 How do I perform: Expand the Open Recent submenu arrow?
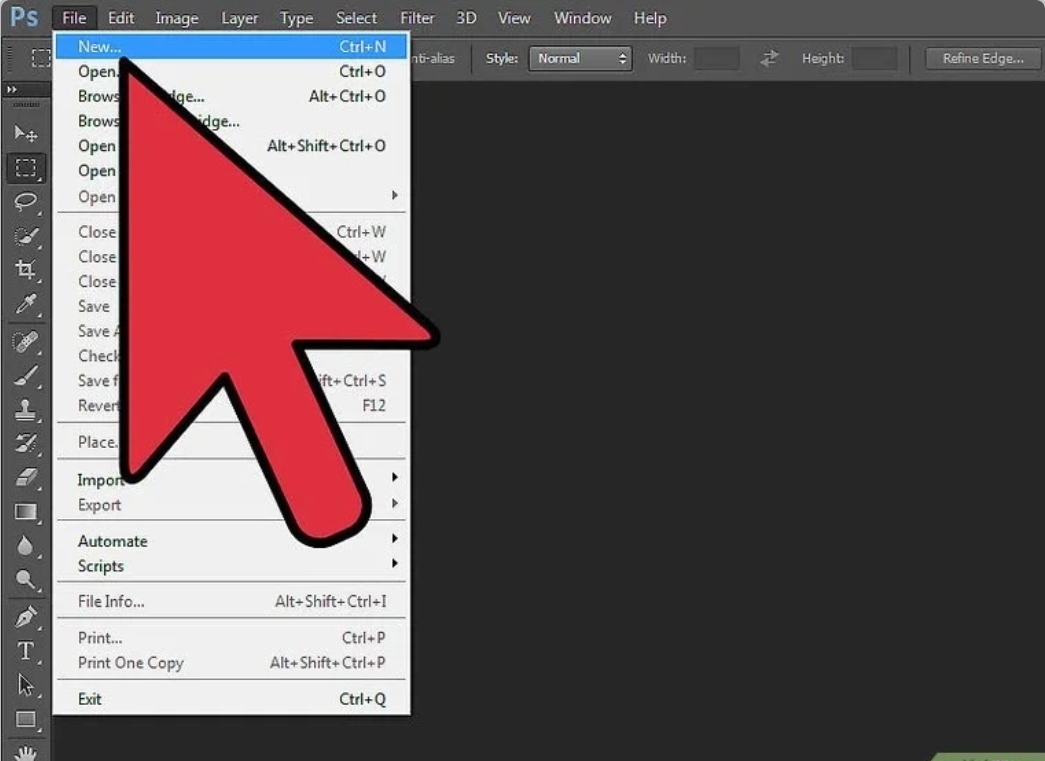click(x=395, y=195)
